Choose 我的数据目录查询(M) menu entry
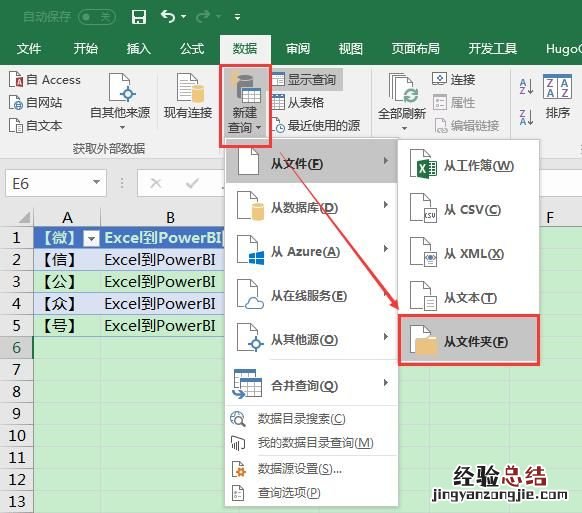The width and height of the screenshot is (582, 513). pos(311,442)
